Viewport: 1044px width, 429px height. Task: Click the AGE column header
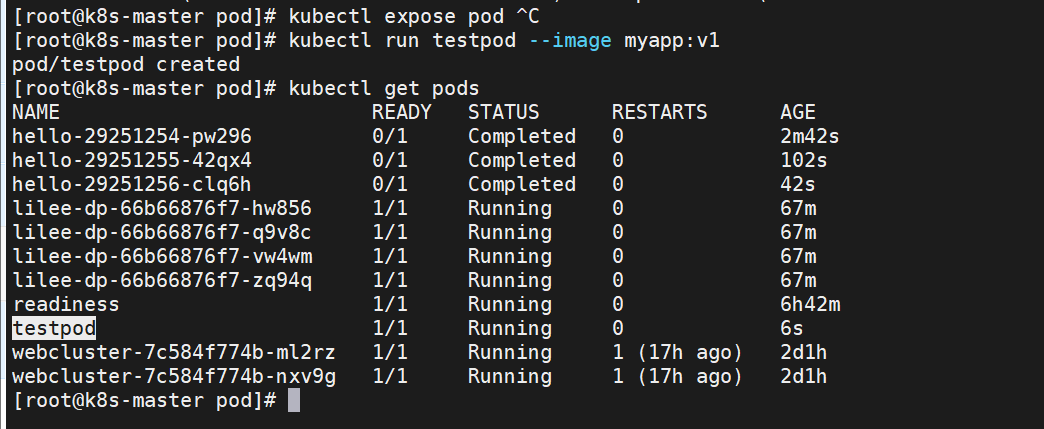pyautogui.click(x=798, y=112)
